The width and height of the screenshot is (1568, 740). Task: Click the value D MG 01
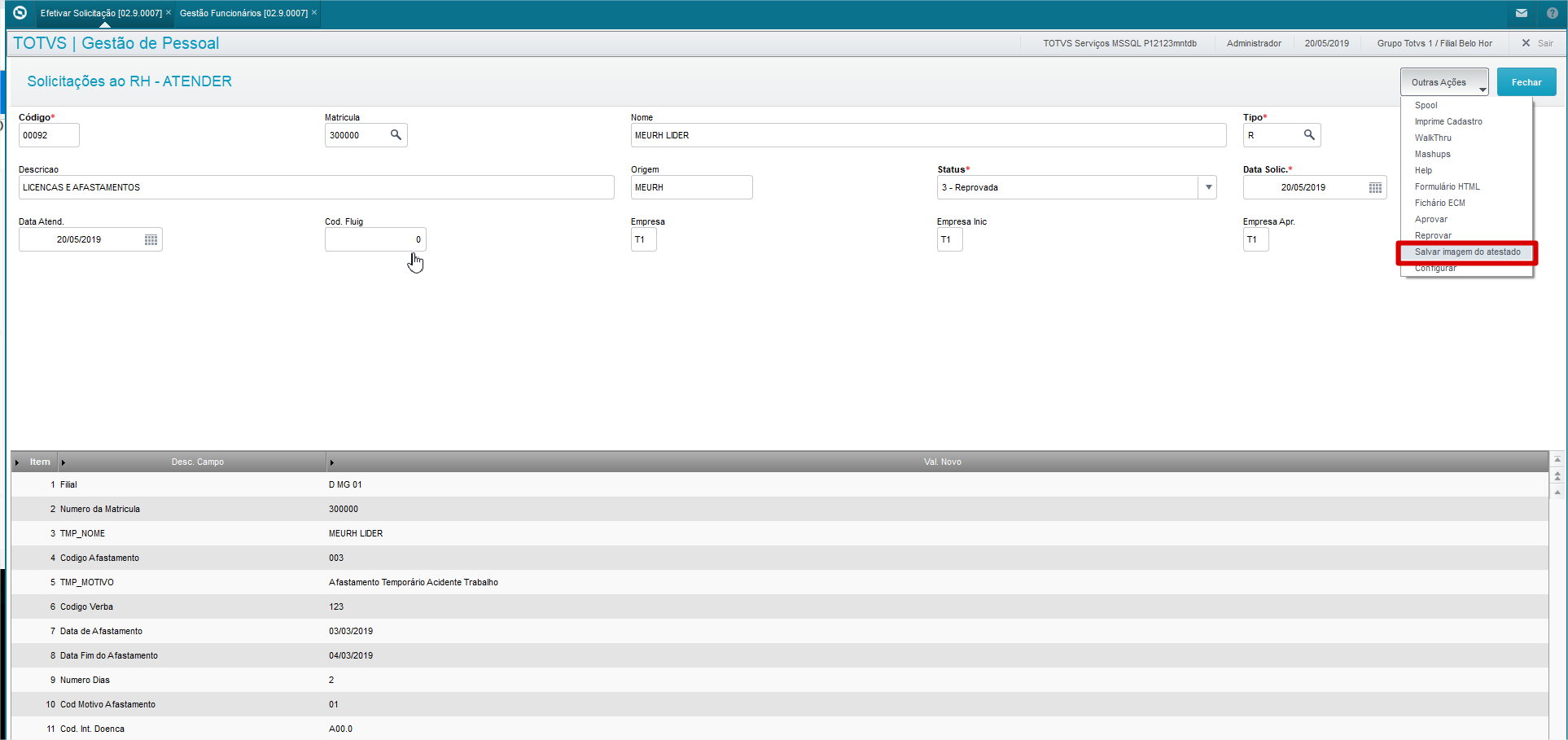tap(345, 484)
